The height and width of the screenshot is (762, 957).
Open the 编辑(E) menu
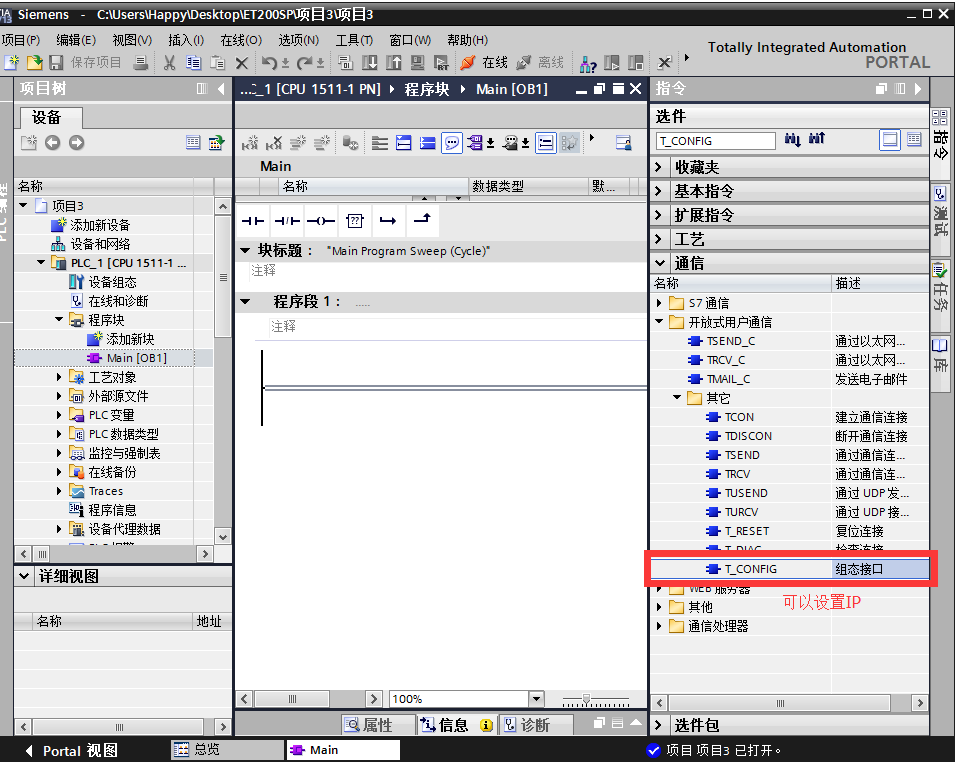[x=76, y=40]
